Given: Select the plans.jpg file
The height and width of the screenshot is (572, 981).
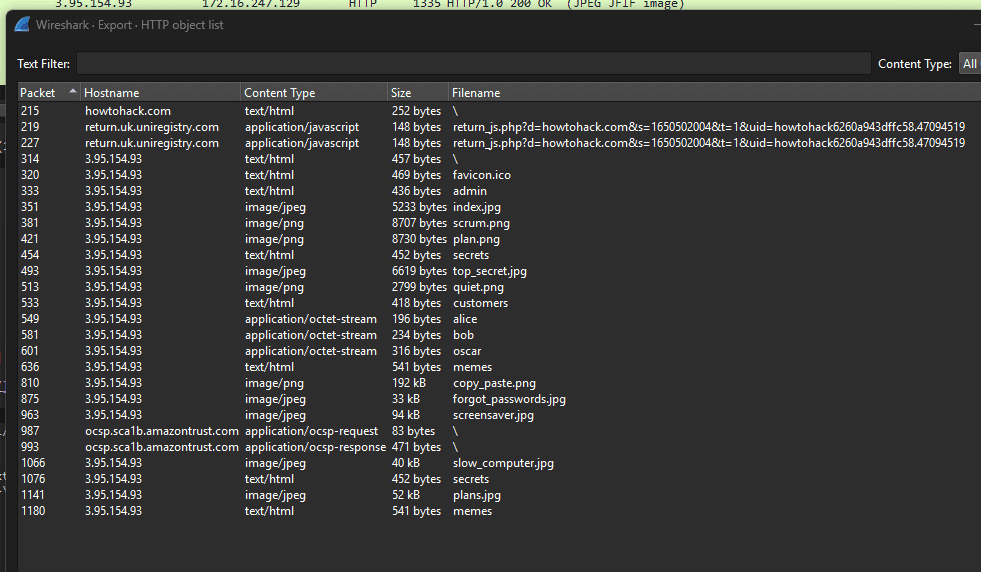Looking at the screenshot, I should [x=499, y=495].
